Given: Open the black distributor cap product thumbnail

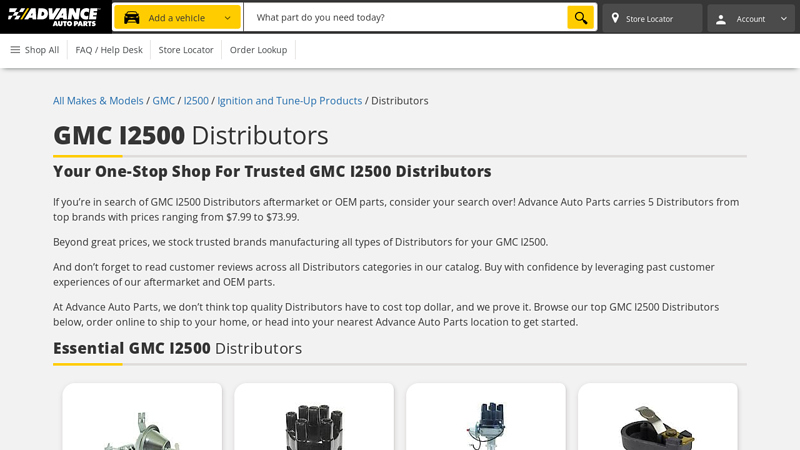Looking at the screenshot, I should coord(314,428).
